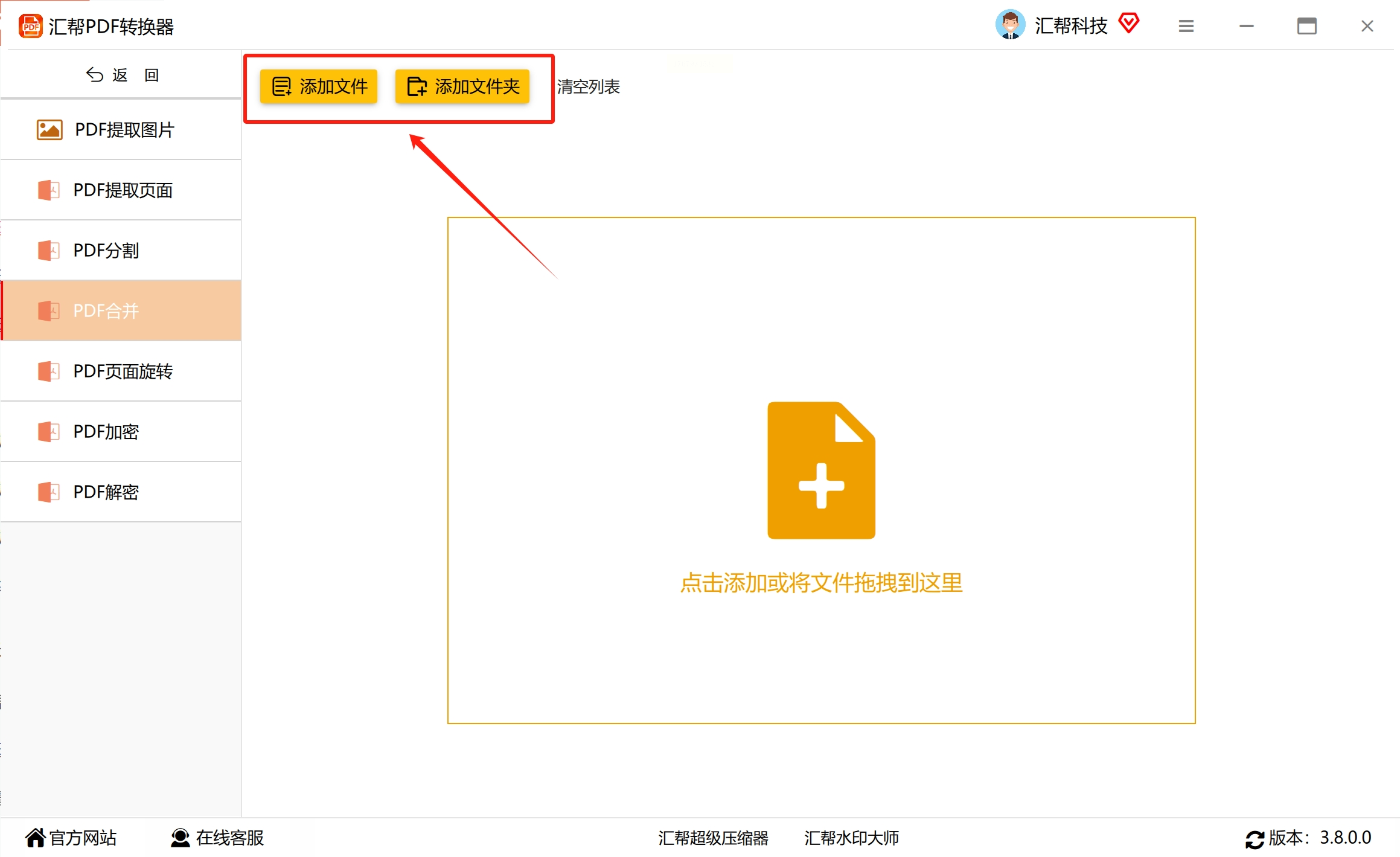Click the app logo in title bar
1400x857 pixels.
pos(30,27)
